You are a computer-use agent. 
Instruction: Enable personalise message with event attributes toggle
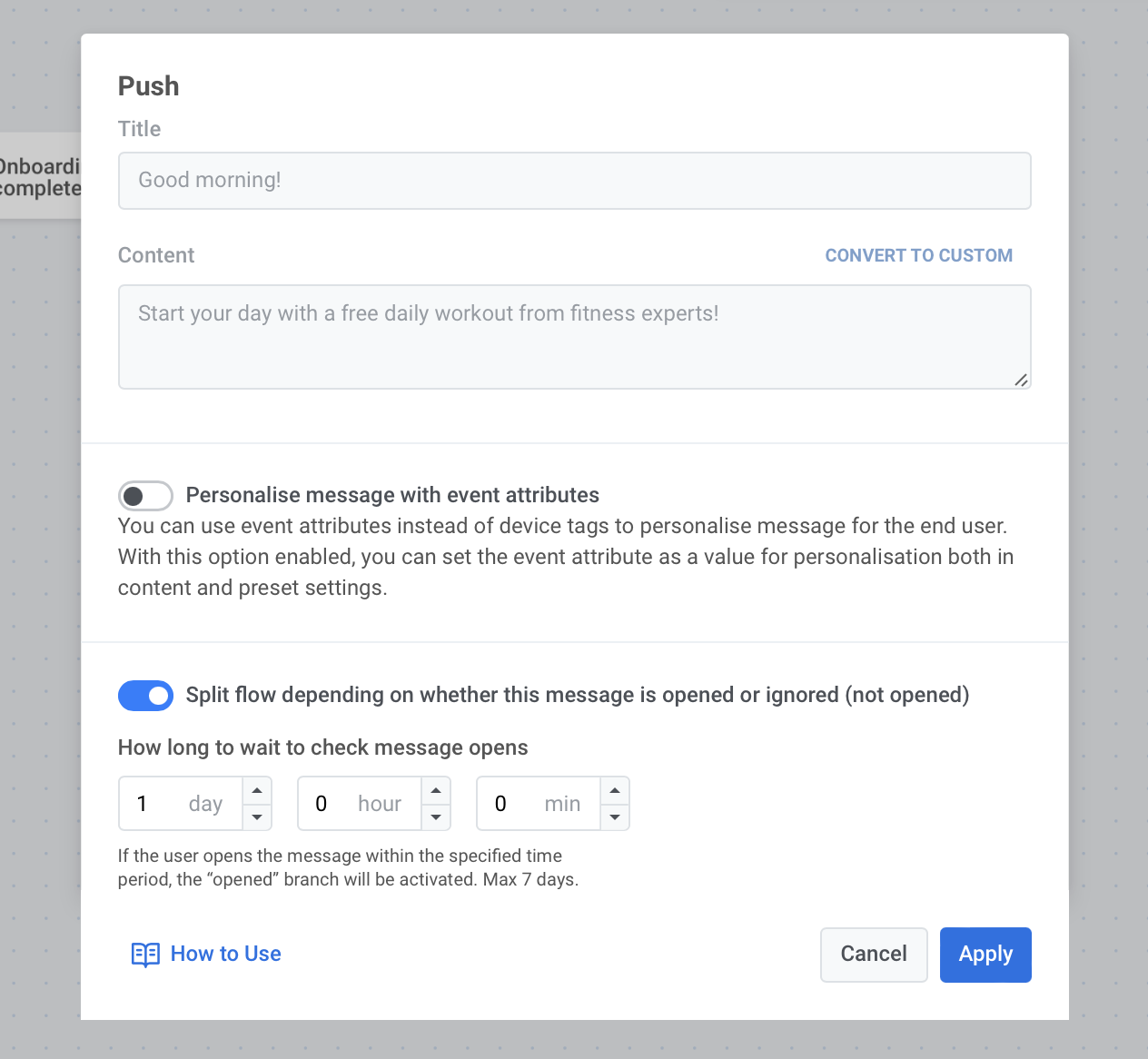[x=145, y=496]
